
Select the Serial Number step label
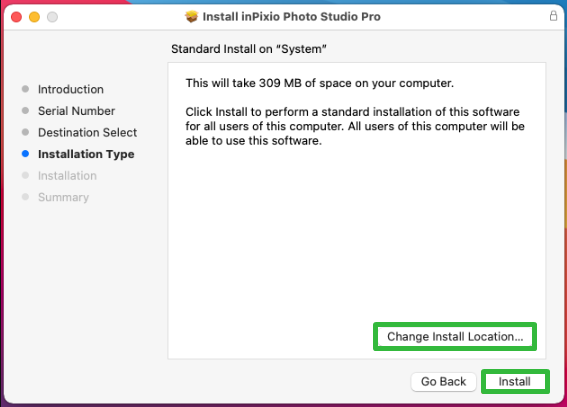point(77,111)
